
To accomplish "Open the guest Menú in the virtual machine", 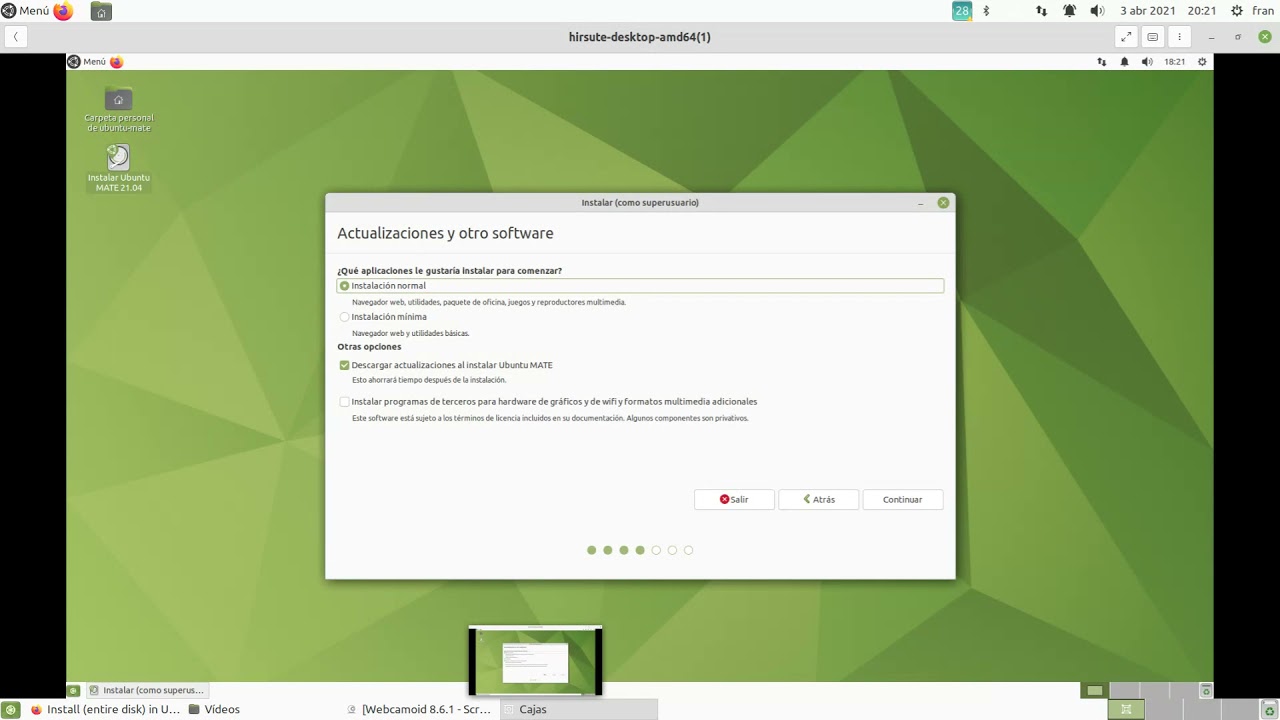I will click(87, 62).
